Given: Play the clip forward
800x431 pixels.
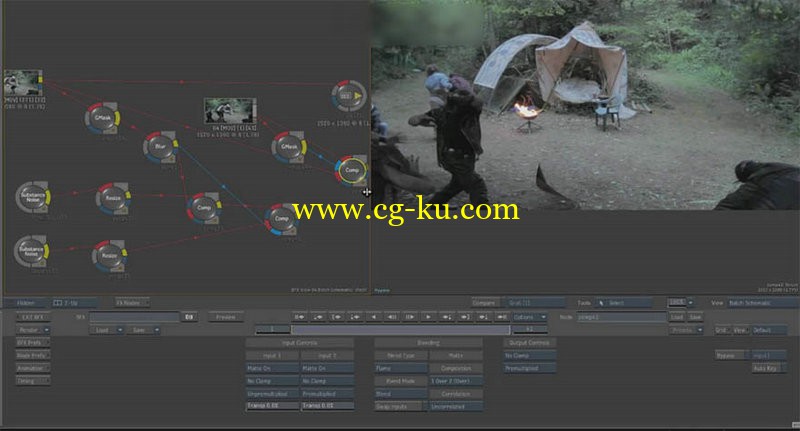Looking at the screenshot, I should click(x=428, y=317).
